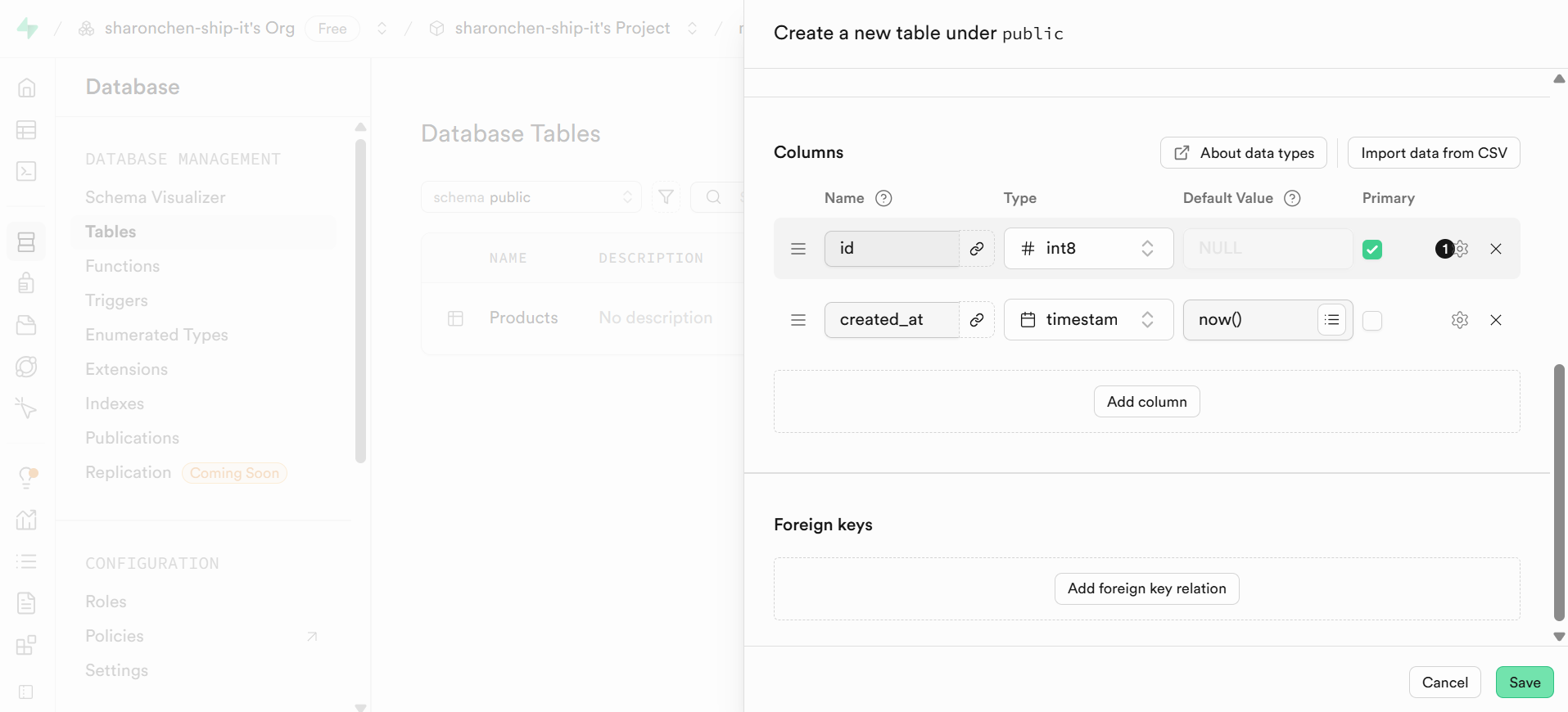Uncheck the primary key checkbox for id
Viewport: 1568px width, 712px height.
tap(1372, 250)
